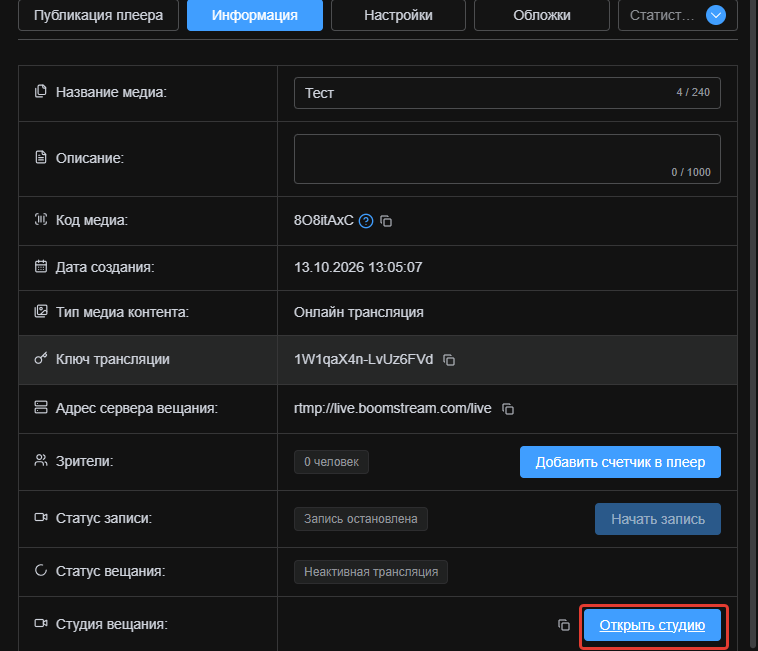Copy the media code 8O8itAxC

point(386,221)
